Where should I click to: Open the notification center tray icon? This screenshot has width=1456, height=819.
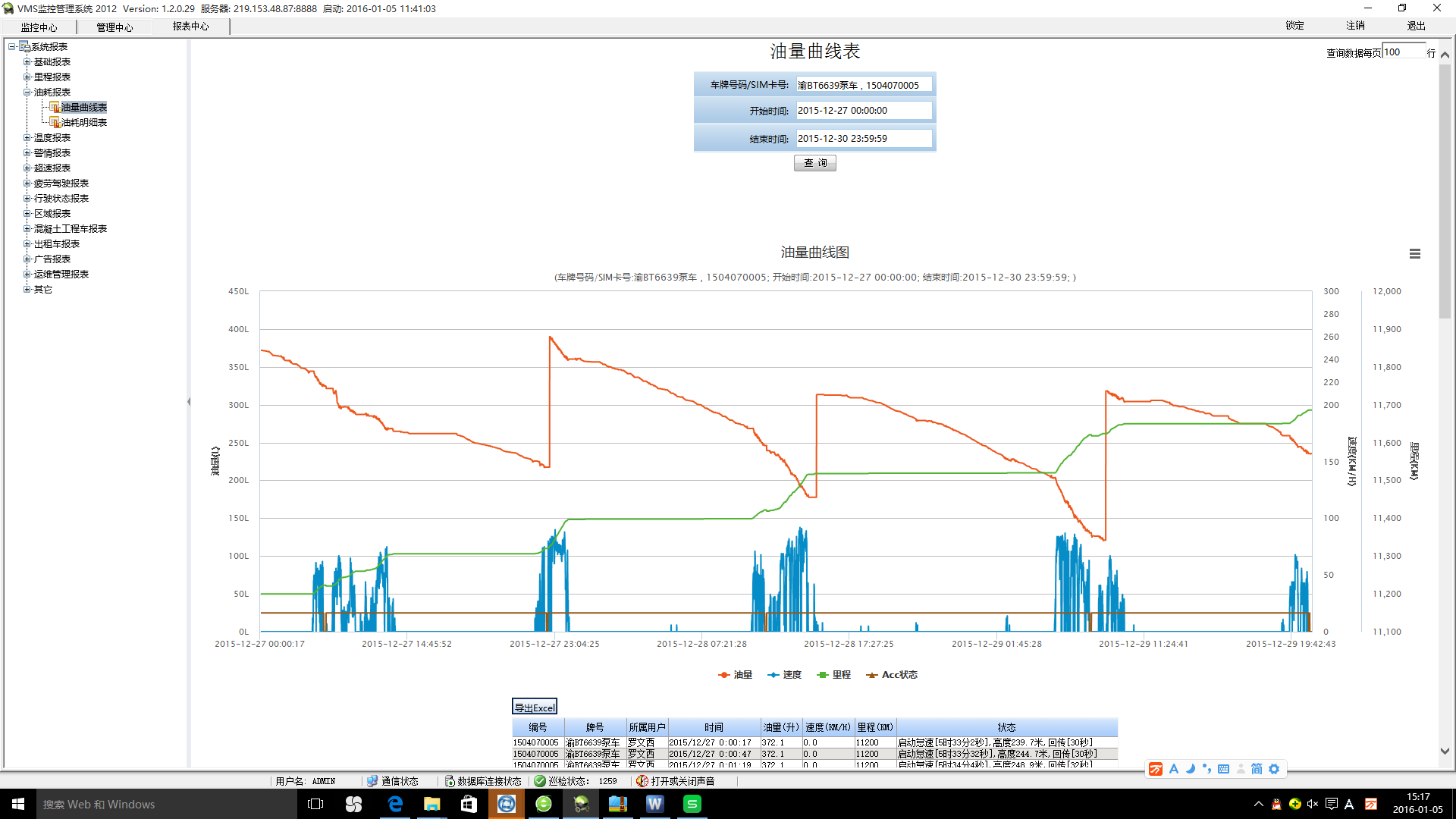(x=1331, y=804)
